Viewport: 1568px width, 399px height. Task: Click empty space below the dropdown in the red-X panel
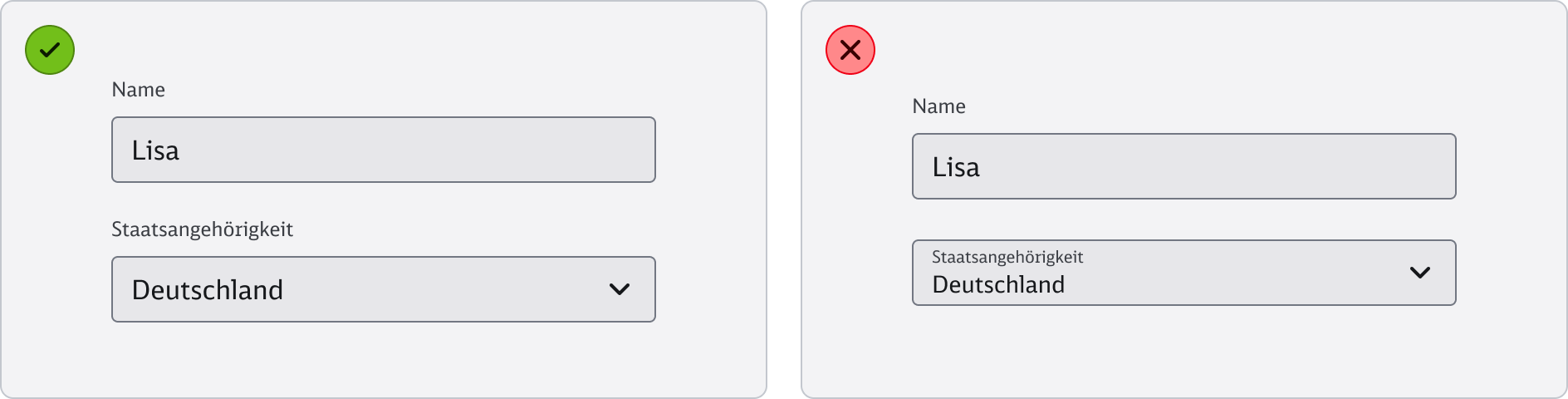1183,349
